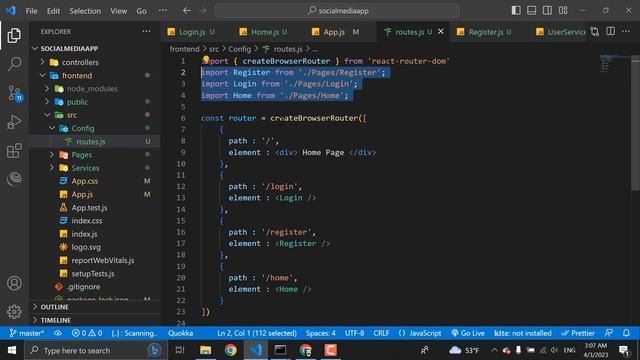Split the editor to the right

point(611,31)
